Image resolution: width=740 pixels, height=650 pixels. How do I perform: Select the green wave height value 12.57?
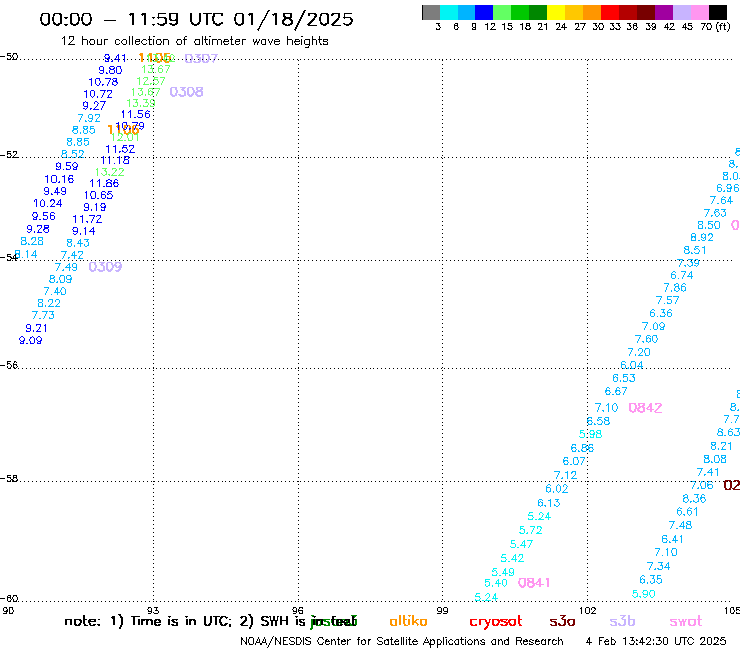[151, 81]
